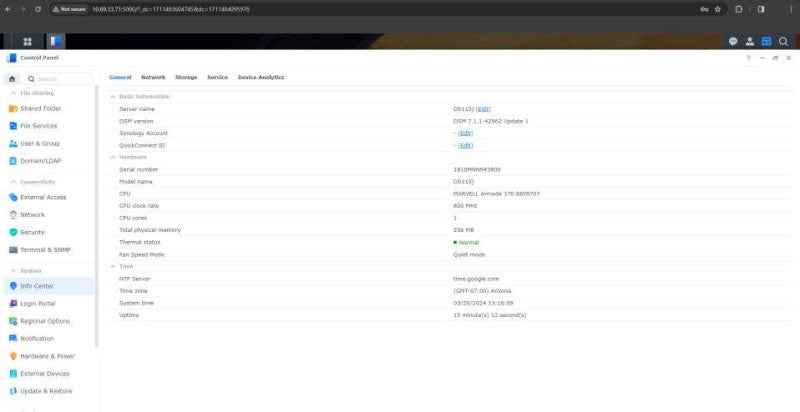The image size is (800, 412).
Task: Click the Normal thermal status value
Action: tap(466, 242)
